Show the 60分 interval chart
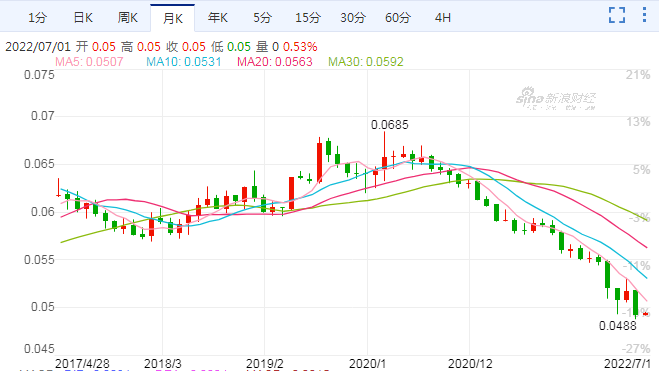659x371 pixels. 398,18
